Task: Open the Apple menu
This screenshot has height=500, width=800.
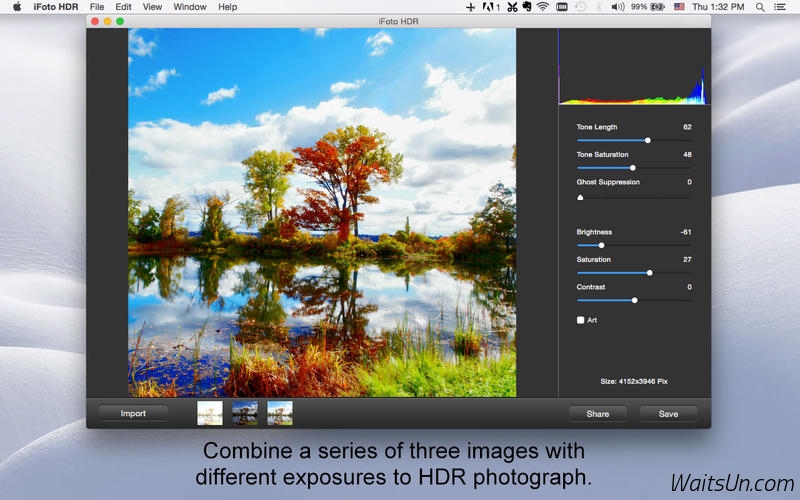Action: [x=17, y=7]
